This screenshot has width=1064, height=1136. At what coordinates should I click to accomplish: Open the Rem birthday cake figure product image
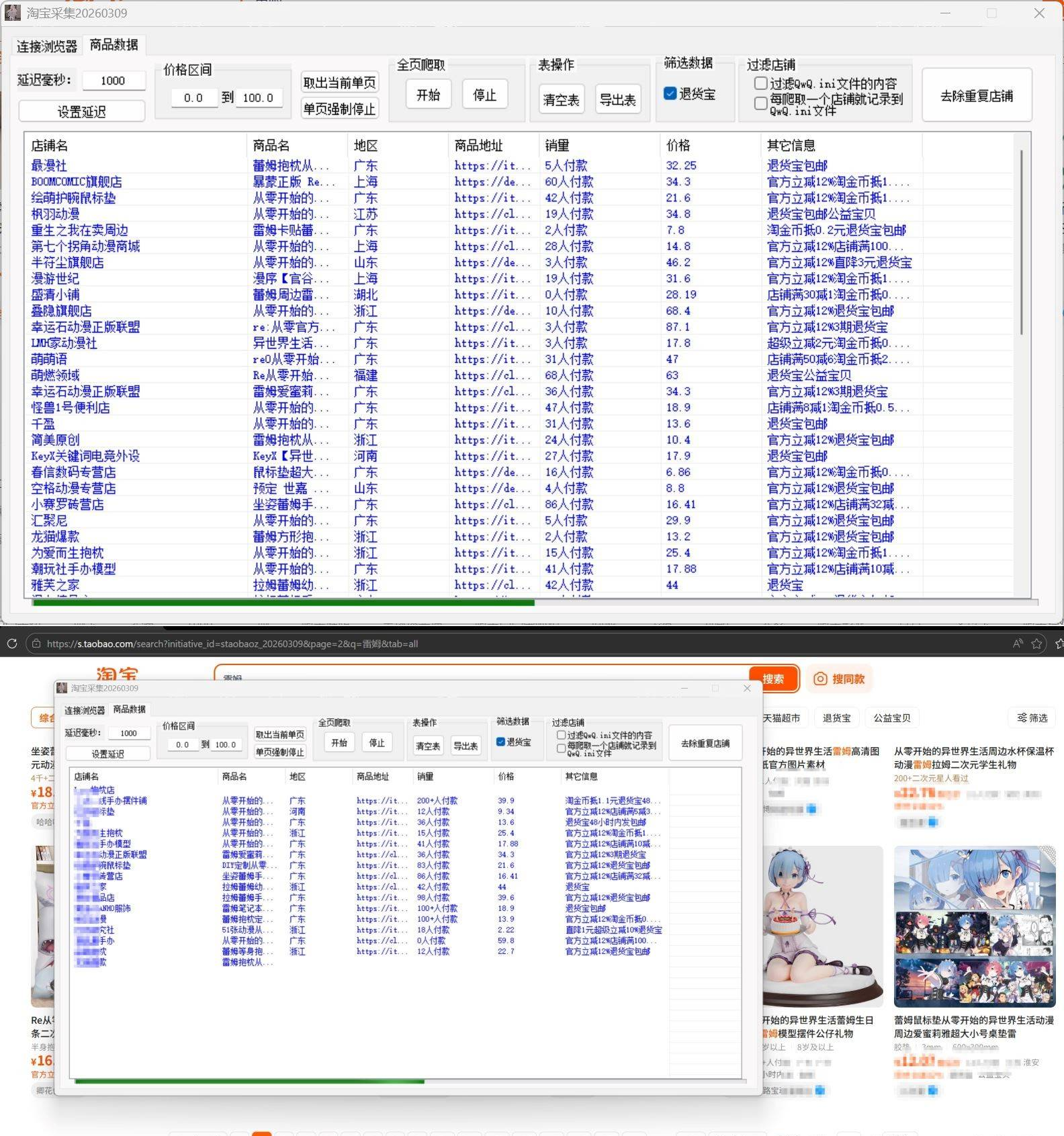(823, 926)
